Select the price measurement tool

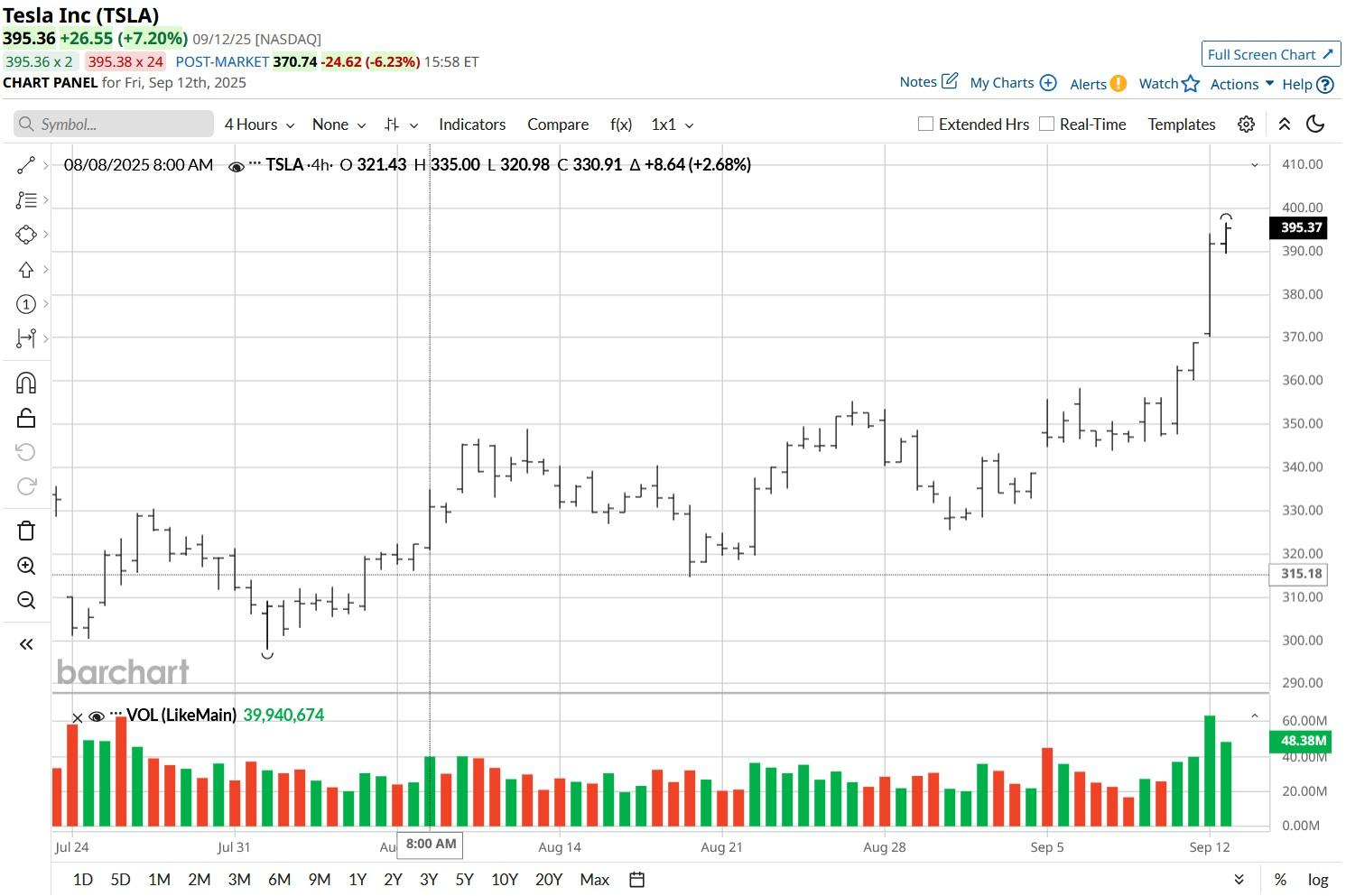[x=25, y=338]
